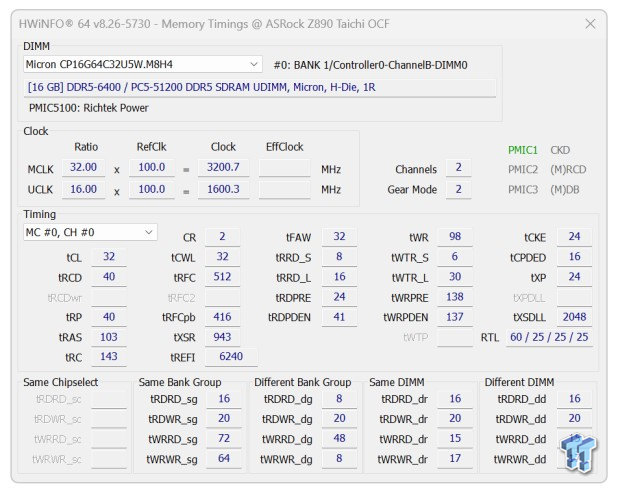Click the MCLK RefClk value 100.0
620x497 pixels.
pyautogui.click(x=152, y=167)
